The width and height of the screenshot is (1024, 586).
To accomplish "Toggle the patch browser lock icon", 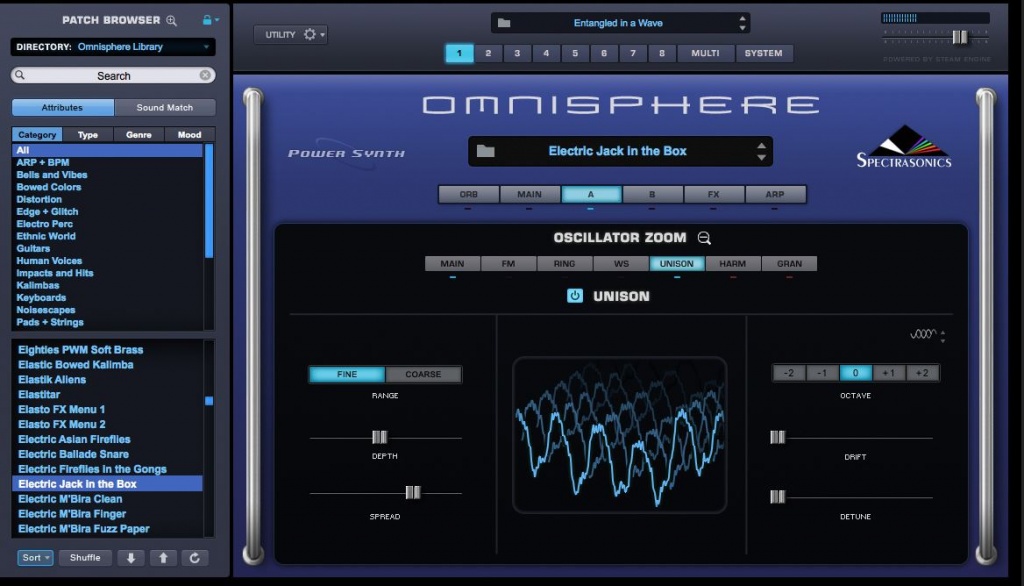I will 207,20.
